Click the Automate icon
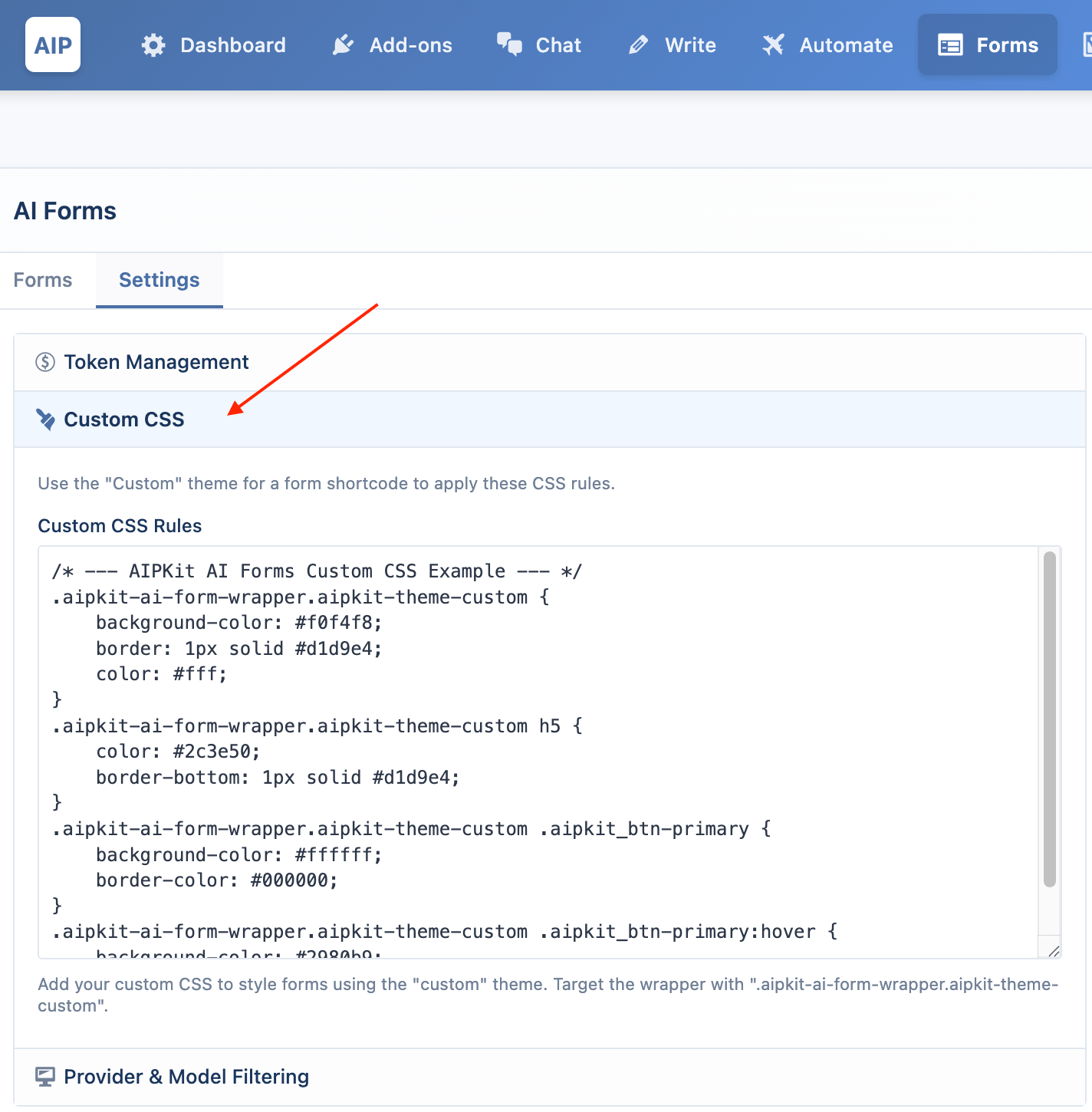Viewport: 1092px width, 1112px height. 773,45
